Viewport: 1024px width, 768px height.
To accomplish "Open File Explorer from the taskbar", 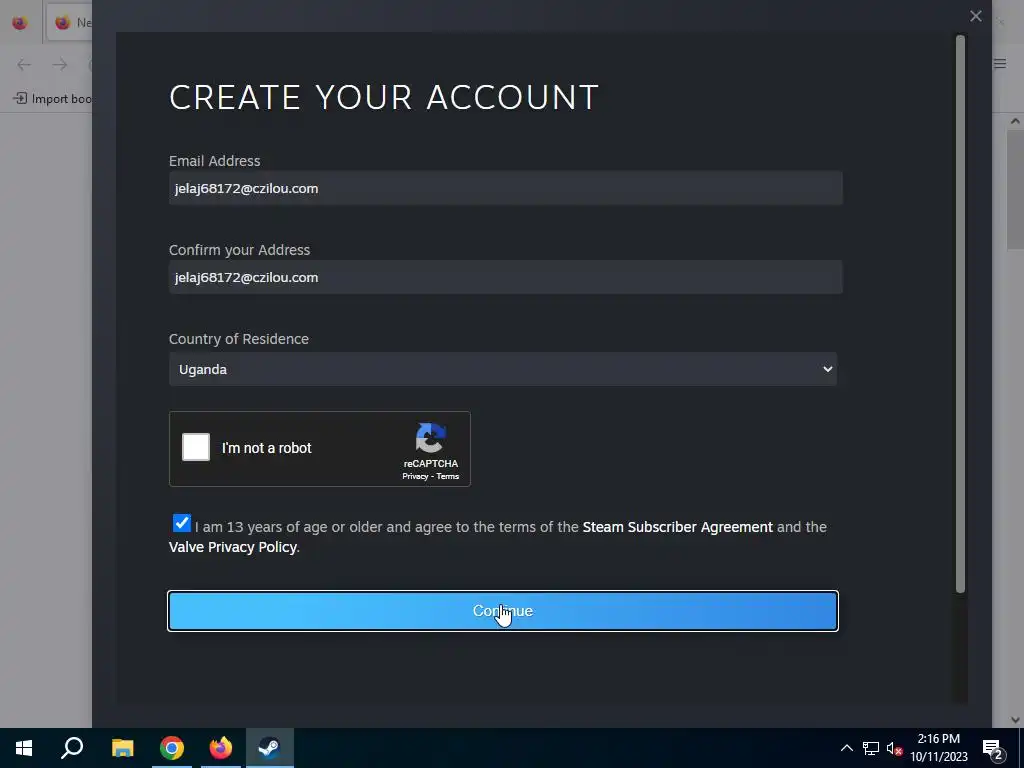I will tap(122, 748).
